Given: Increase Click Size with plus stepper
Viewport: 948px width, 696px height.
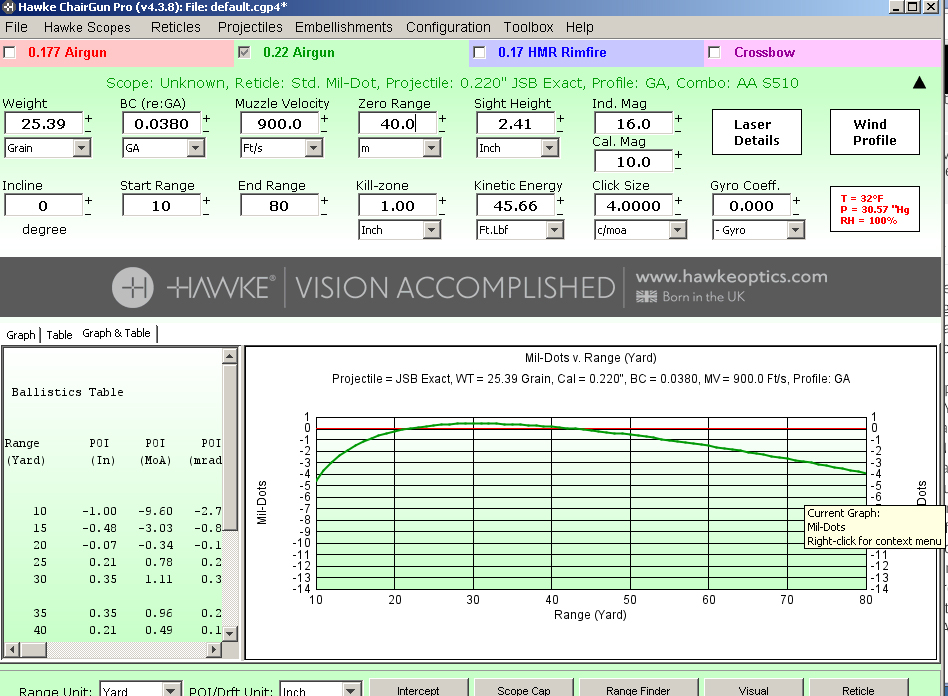Looking at the screenshot, I should (678, 200).
